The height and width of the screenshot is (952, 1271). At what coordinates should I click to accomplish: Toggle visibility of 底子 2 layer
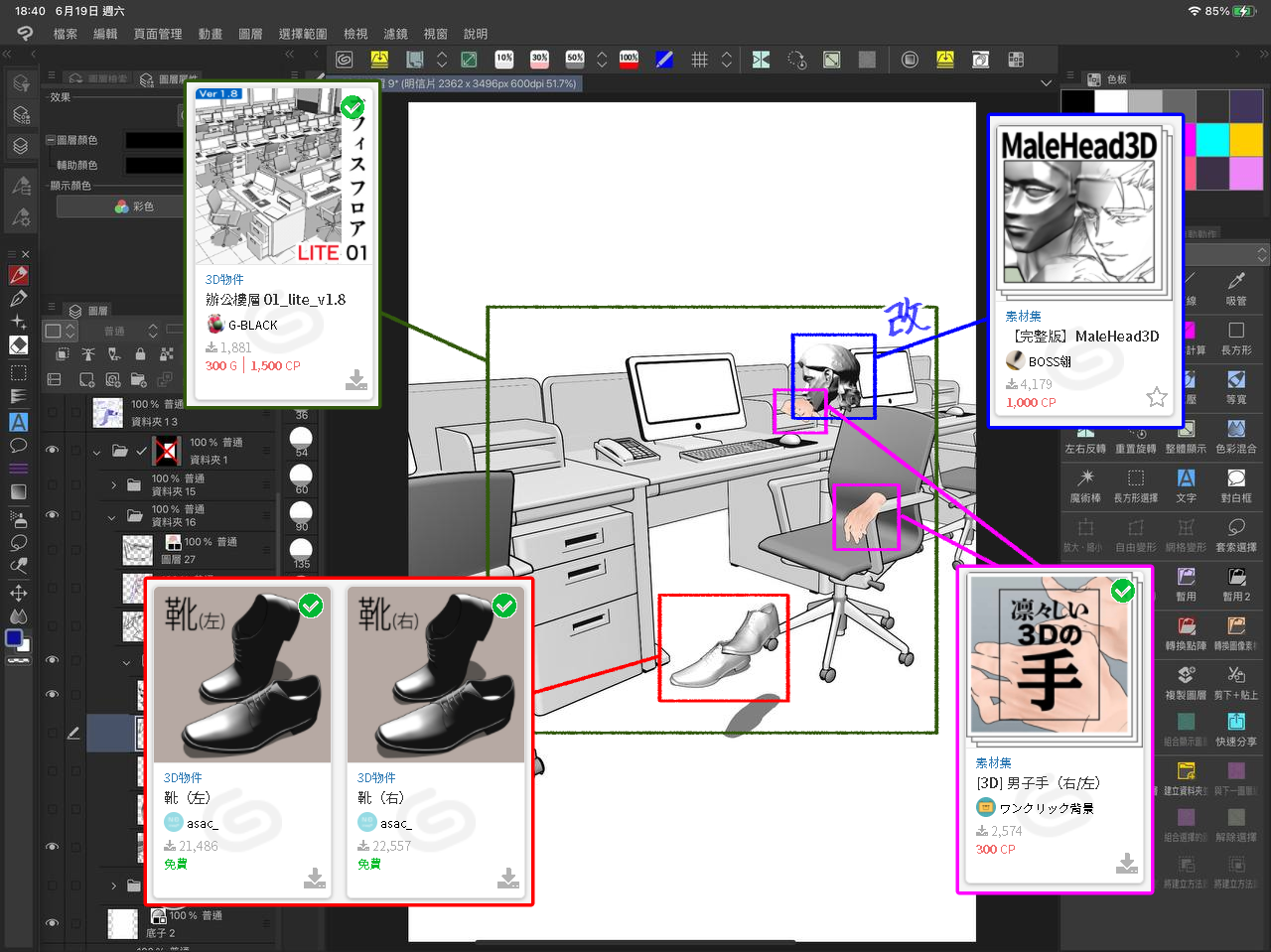53,923
